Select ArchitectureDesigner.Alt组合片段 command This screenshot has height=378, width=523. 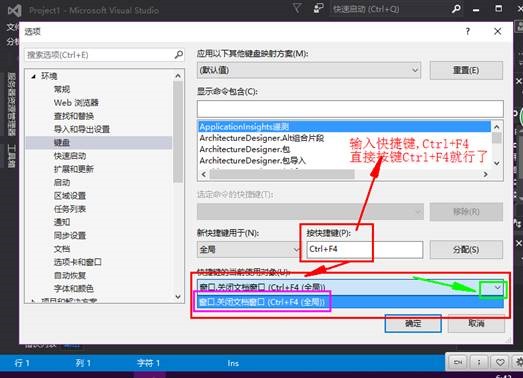[262, 138]
